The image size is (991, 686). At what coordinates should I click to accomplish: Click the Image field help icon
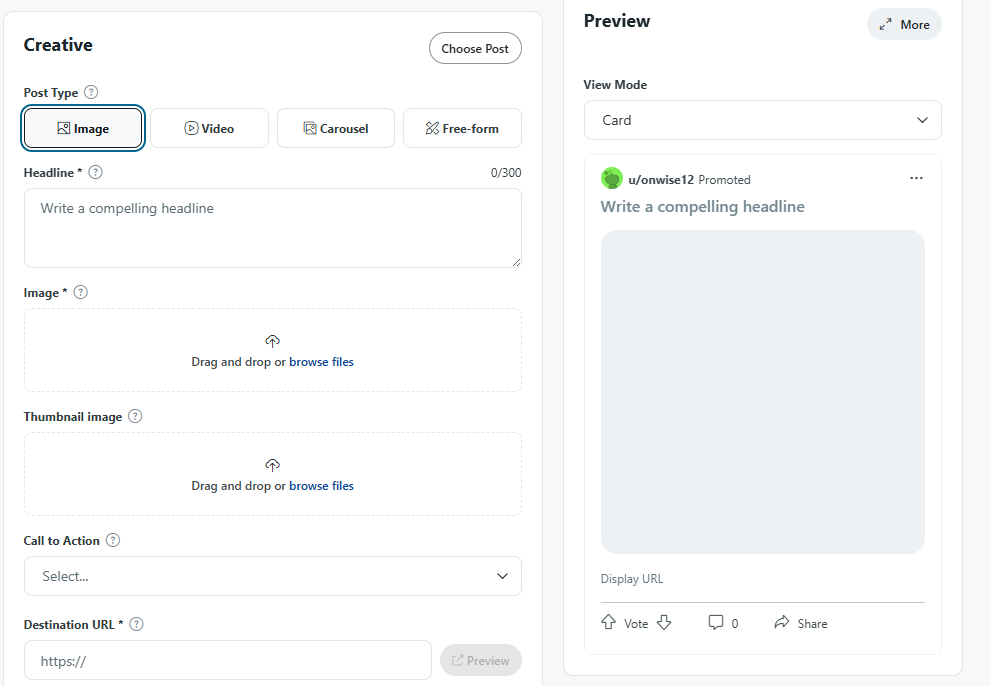[80, 292]
